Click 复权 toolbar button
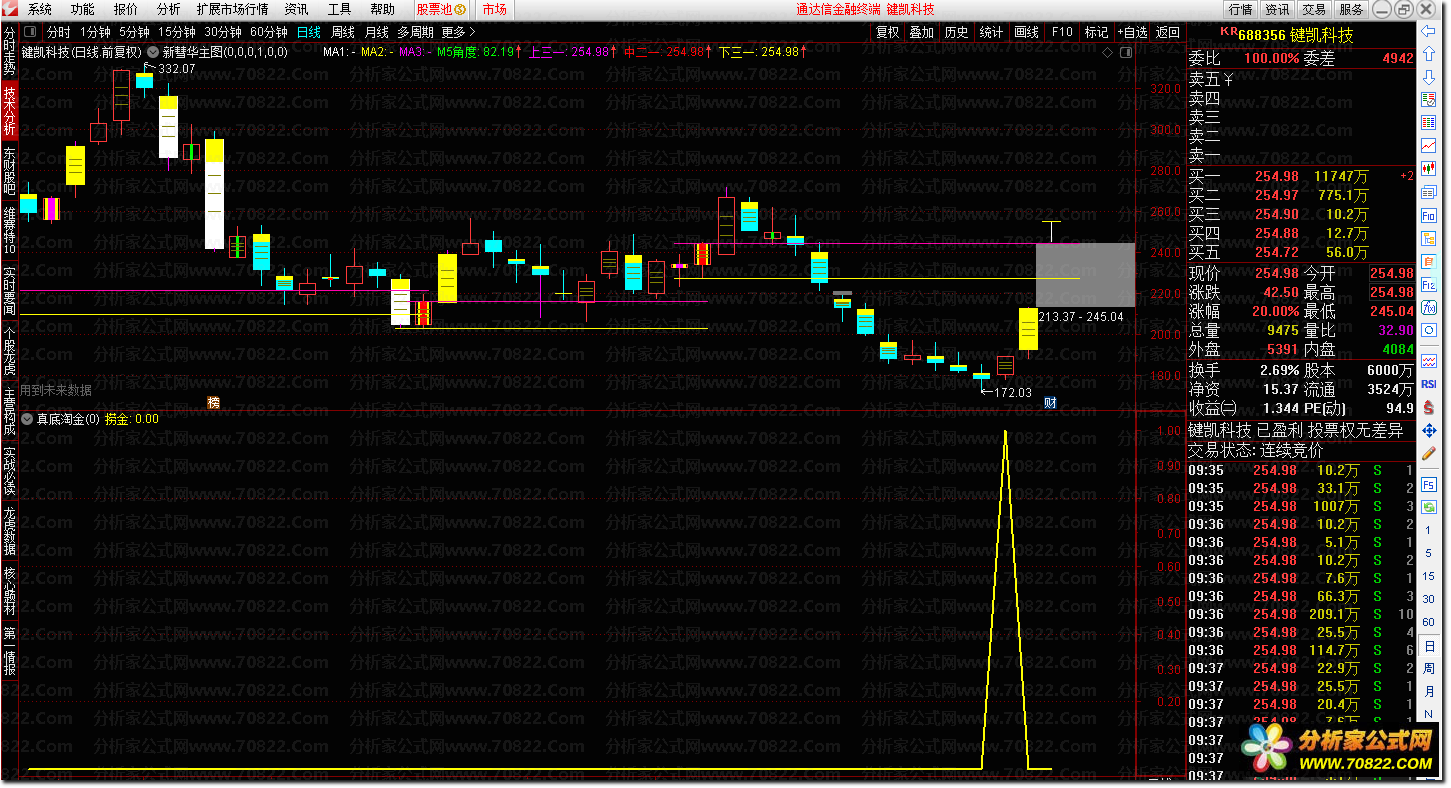Image resolution: width=1451 pixels, height=788 pixels. [887, 32]
